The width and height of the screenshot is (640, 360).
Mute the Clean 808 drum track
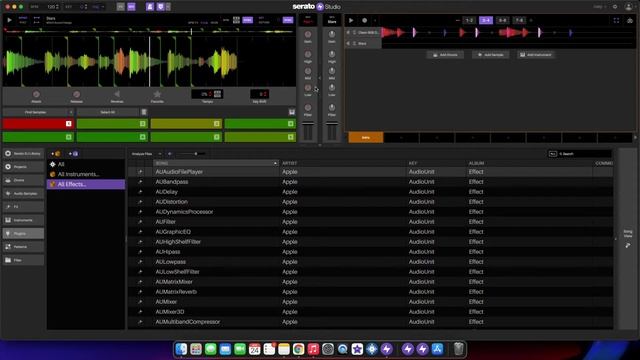point(348,32)
